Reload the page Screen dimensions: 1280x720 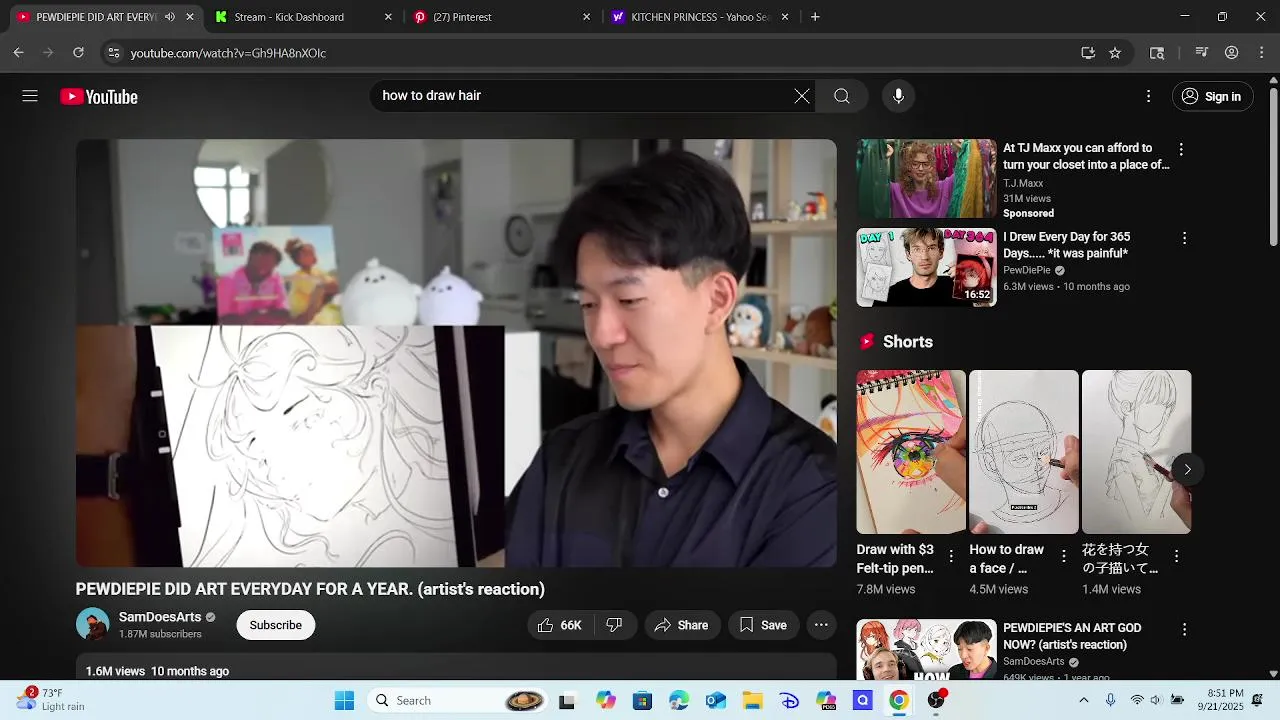(78, 53)
